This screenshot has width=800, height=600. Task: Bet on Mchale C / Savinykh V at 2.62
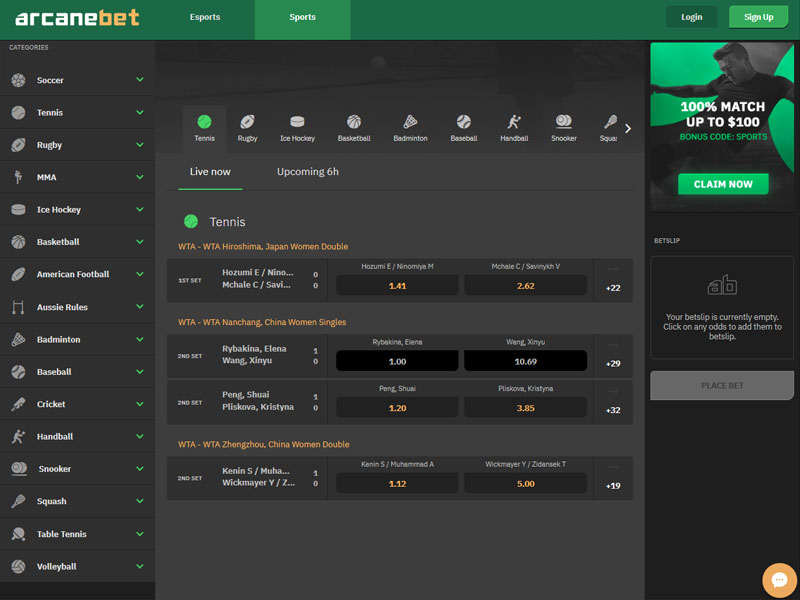526,285
